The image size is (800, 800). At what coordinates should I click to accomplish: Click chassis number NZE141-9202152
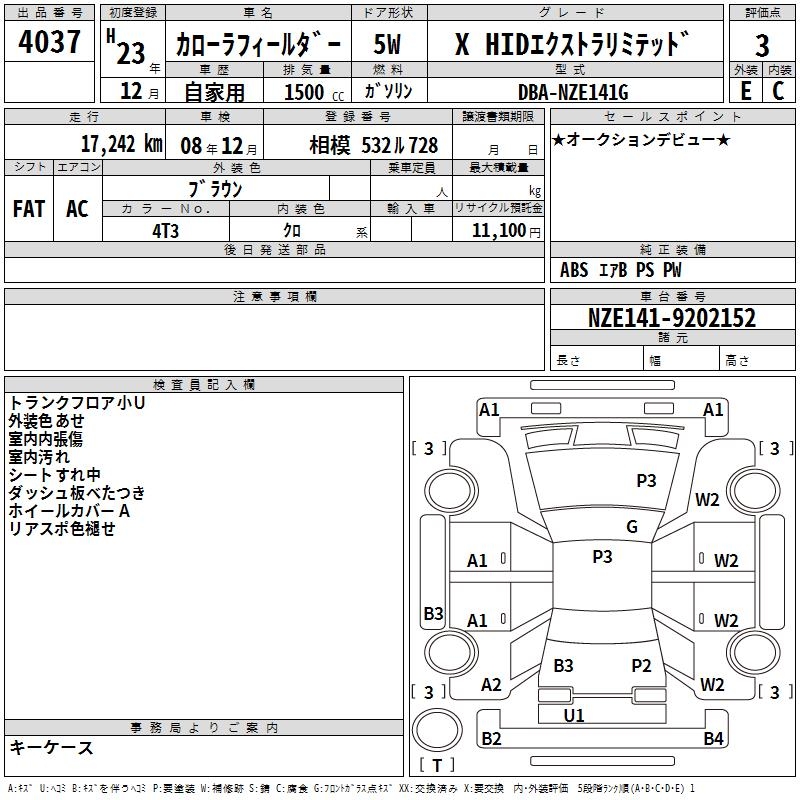click(x=672, y=318)
